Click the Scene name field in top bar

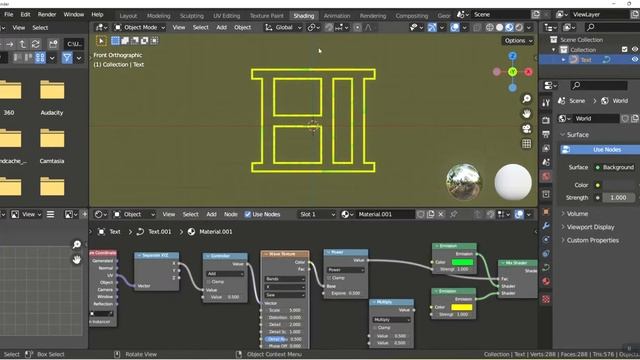click(501, 15)
